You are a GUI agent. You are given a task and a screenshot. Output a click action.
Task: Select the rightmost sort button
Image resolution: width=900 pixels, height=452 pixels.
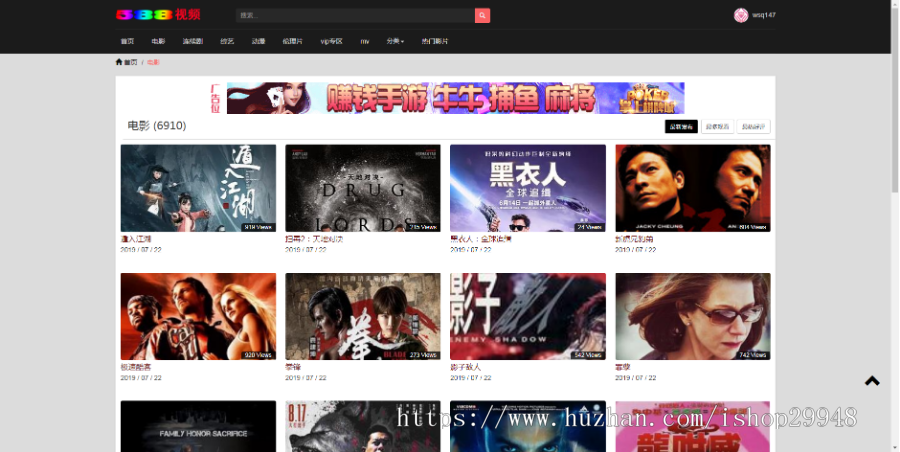(x=753, y=126)
